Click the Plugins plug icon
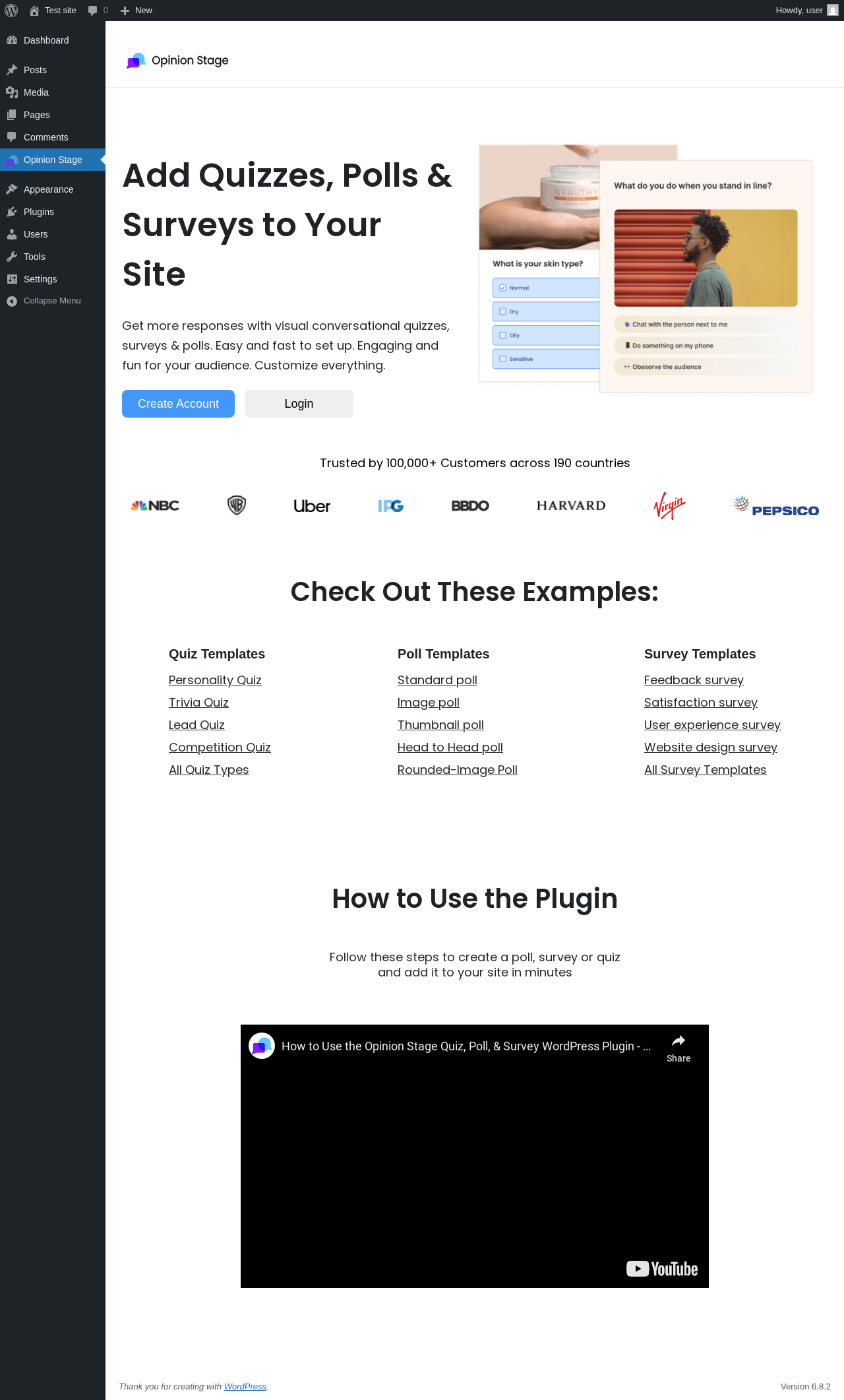 pyautogui.click(x=12, y=212)
